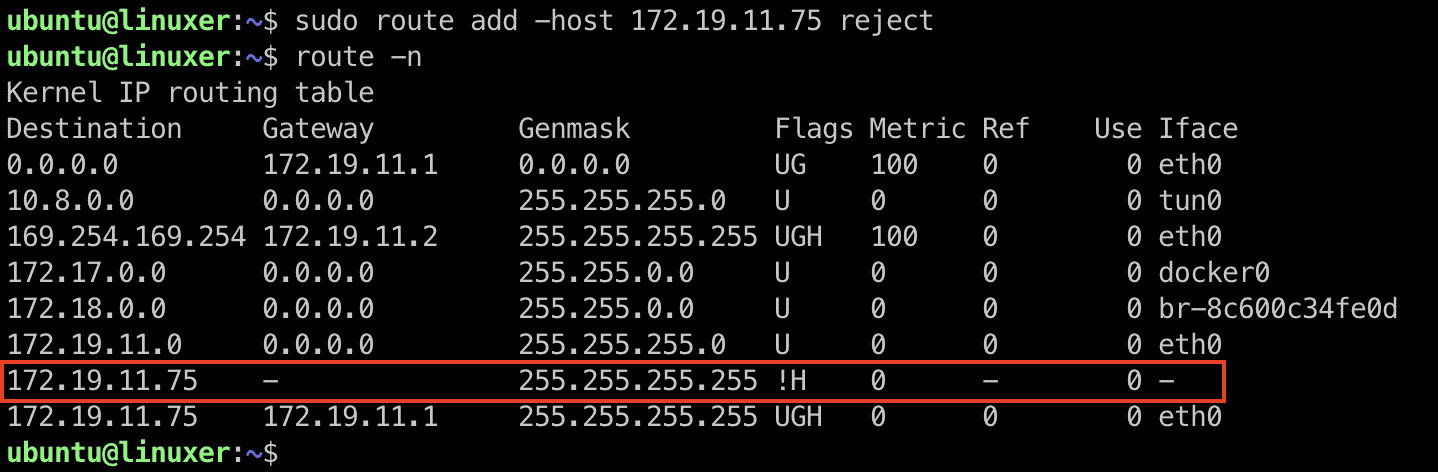Image resolution: width=1438 pixels, height=472 pixels.
Task: Select the 10.8.0.0 destination entry
Action: click(70, 201)
